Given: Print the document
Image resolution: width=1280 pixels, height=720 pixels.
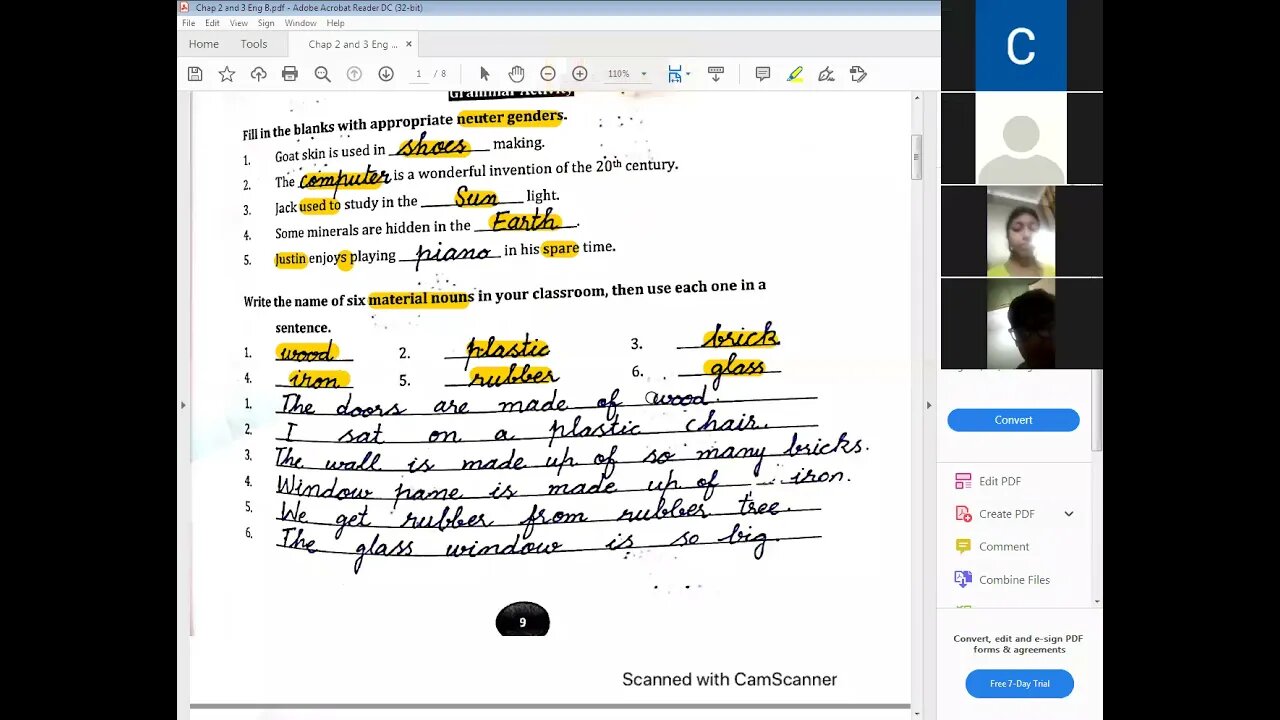Looking at the screenshot, I should [290, 74].
